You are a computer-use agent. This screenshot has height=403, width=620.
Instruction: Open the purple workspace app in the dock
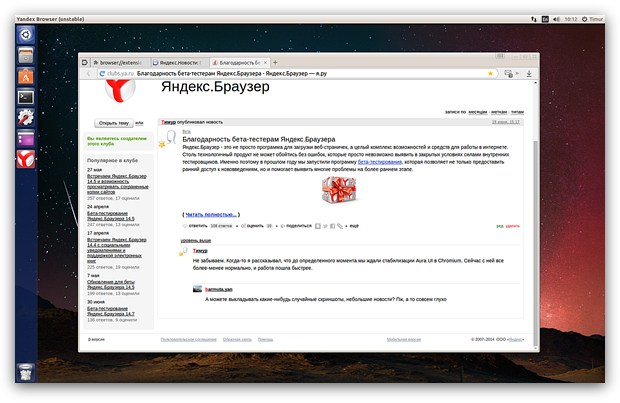click(x=26, y=138)
